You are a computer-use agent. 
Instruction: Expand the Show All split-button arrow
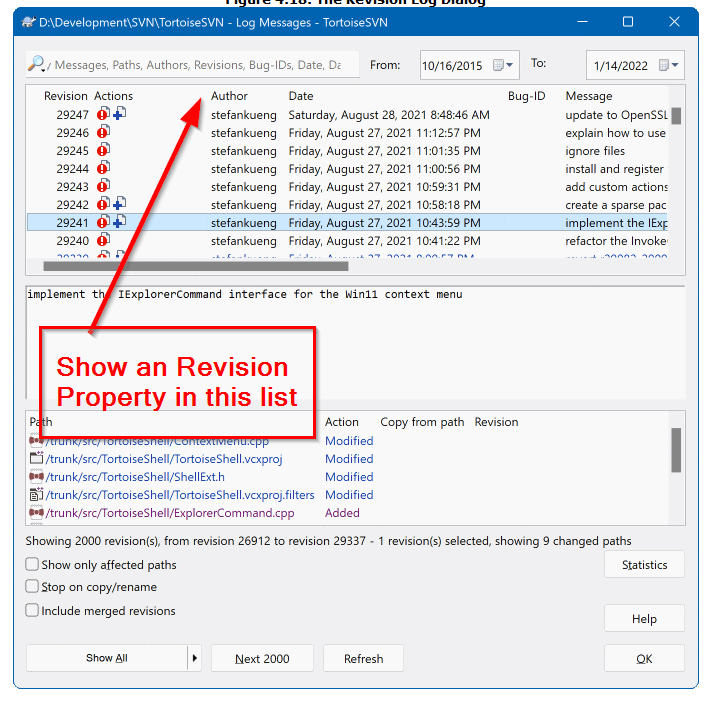[x=195, y=658]
